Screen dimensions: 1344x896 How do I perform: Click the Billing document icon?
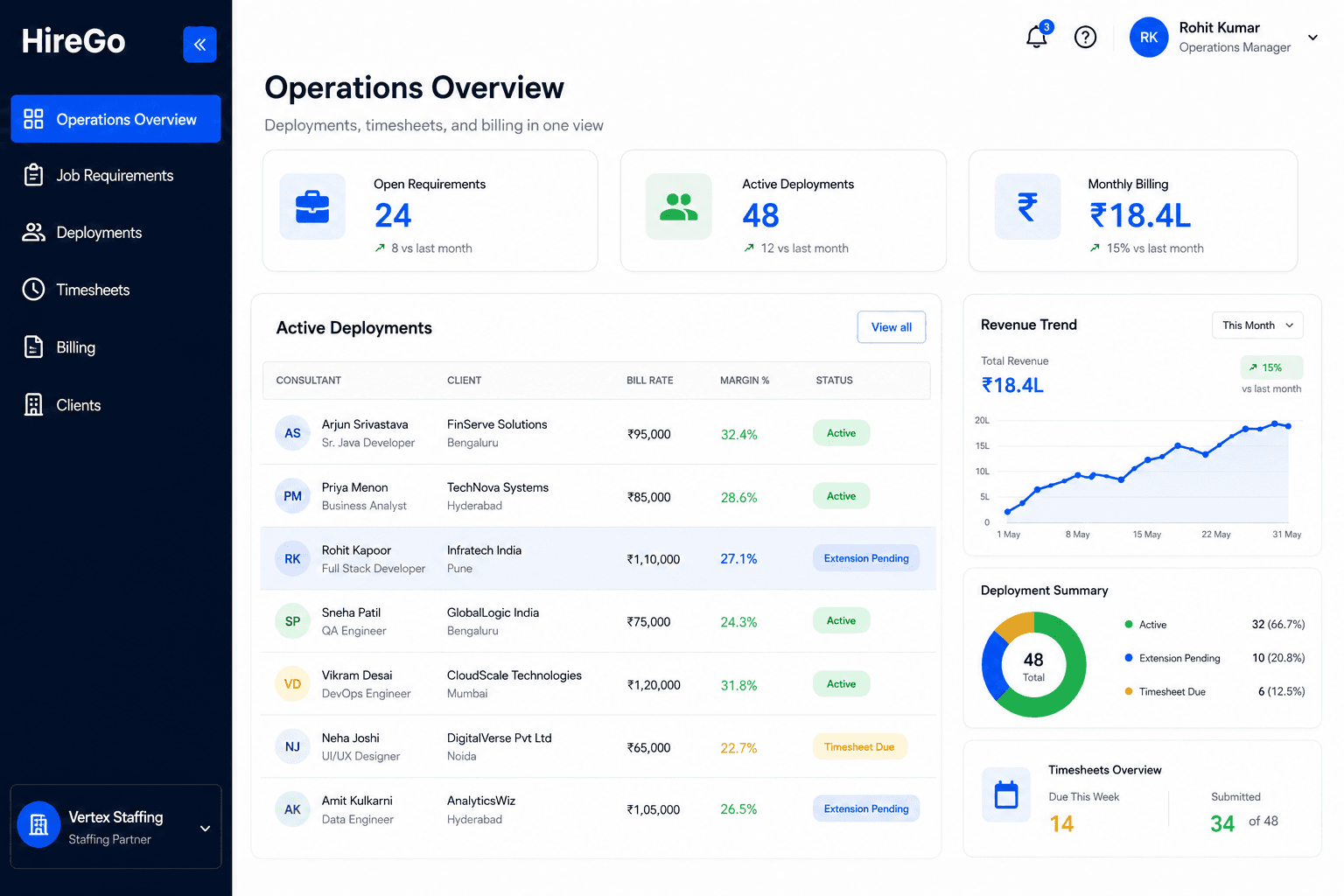pos(33,347)
